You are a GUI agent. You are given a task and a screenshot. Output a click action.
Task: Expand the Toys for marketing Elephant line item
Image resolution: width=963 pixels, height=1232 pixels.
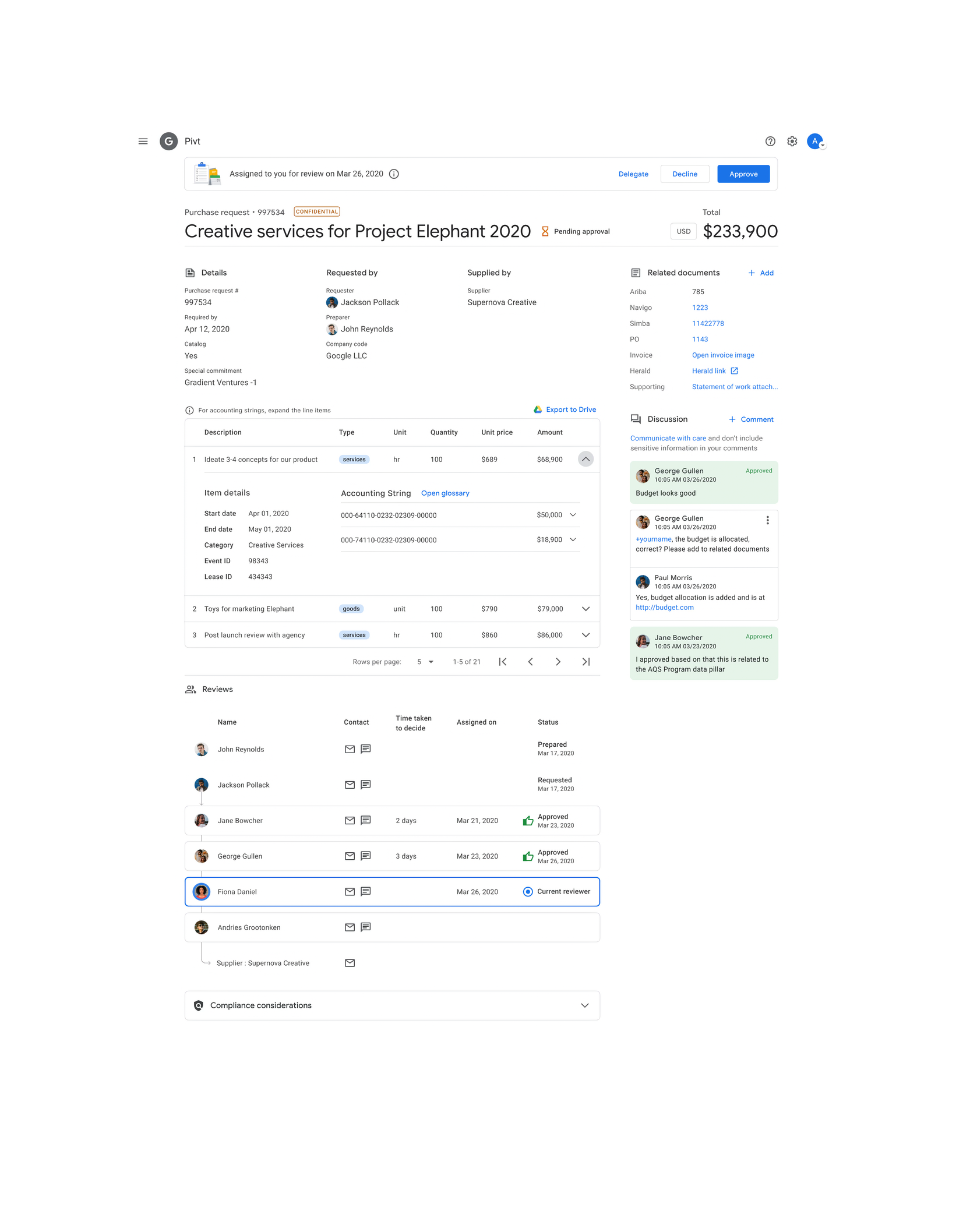click(585, 609)
